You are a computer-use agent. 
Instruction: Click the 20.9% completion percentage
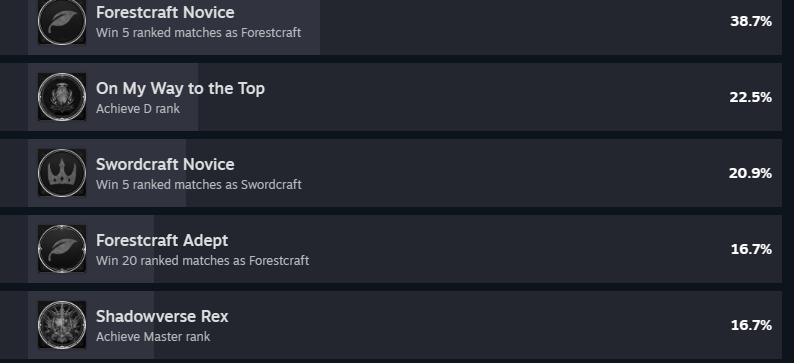pyautogui.click(x=750, y=173)
